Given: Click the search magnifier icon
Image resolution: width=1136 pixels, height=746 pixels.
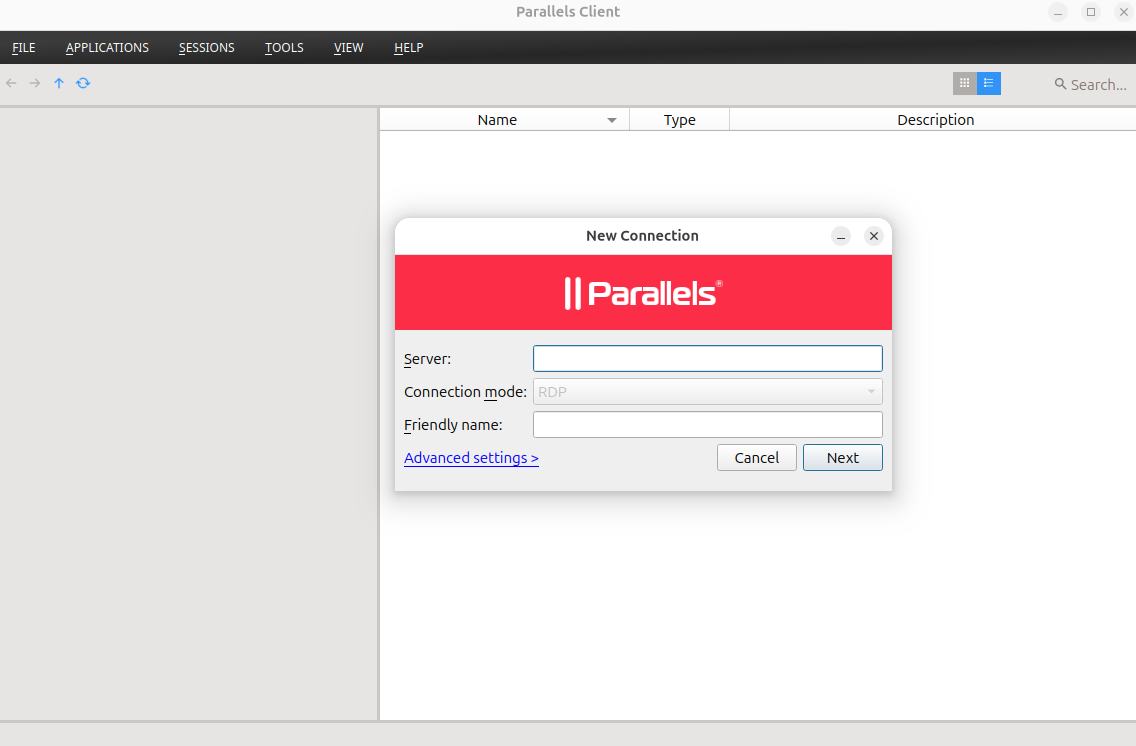Looking at the screenshot, I should click(1060, 84).
